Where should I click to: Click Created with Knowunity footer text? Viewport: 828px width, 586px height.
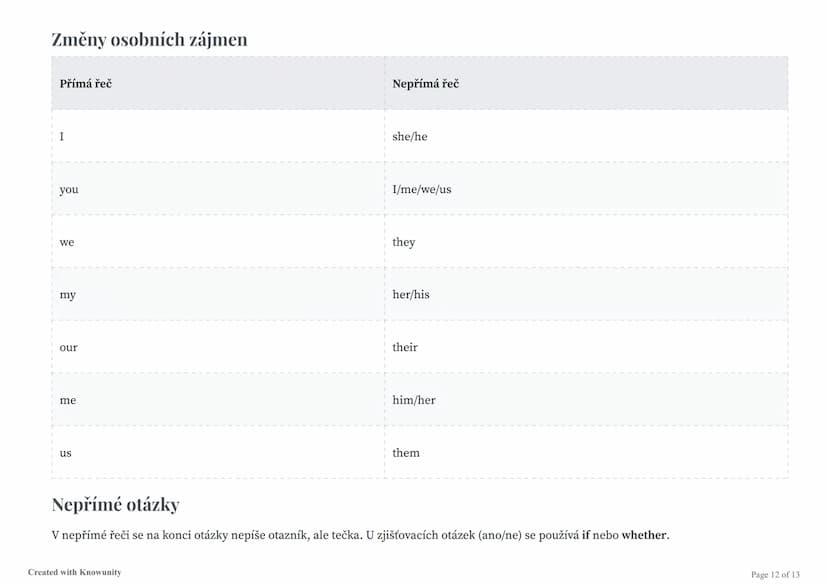pos(74,572)
